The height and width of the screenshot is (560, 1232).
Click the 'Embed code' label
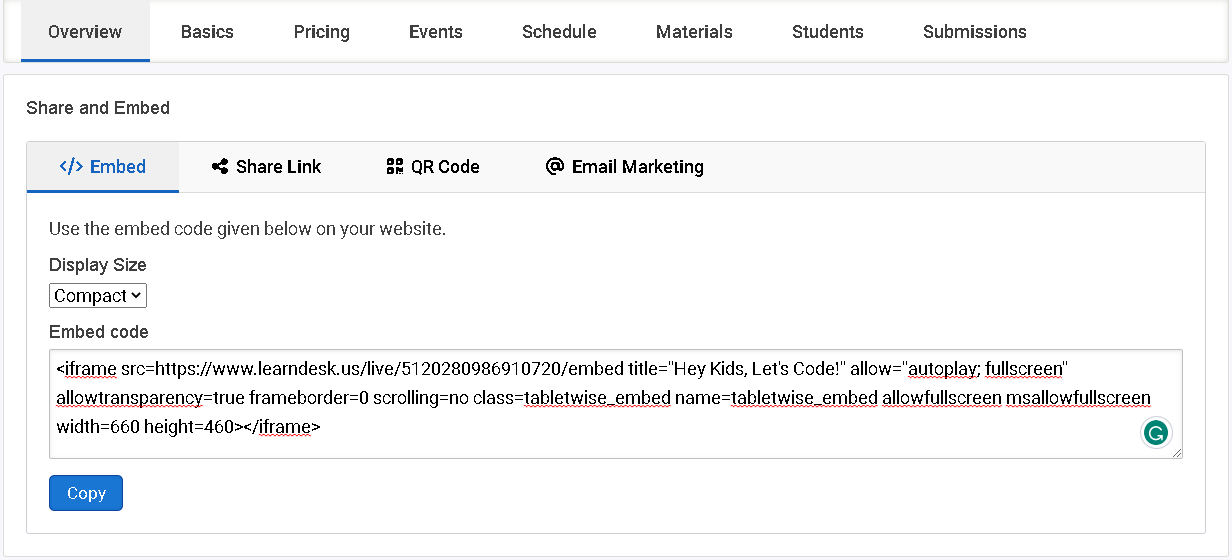(99, 332)
